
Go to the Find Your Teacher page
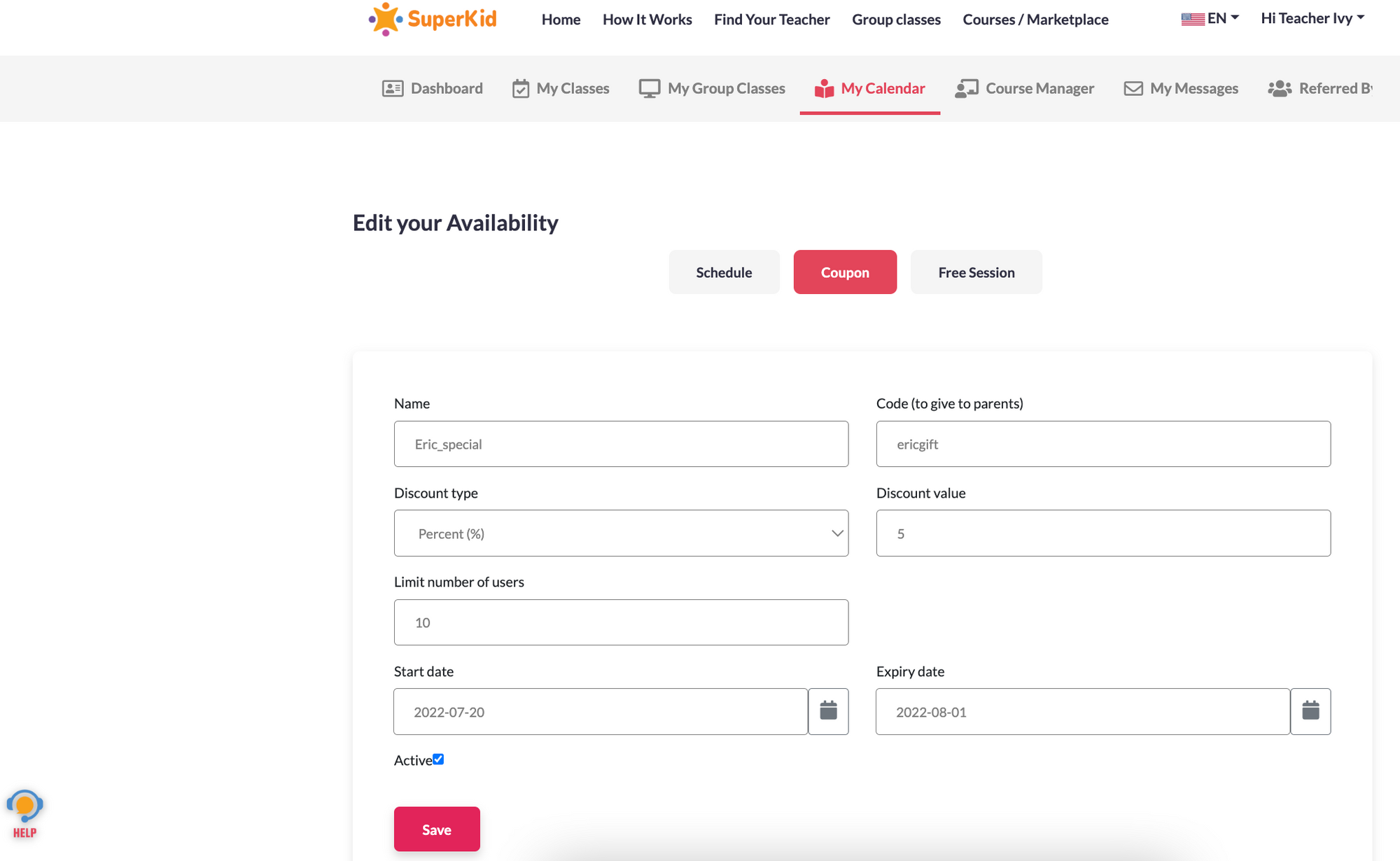pyautogui.click(x=771, y=20)
